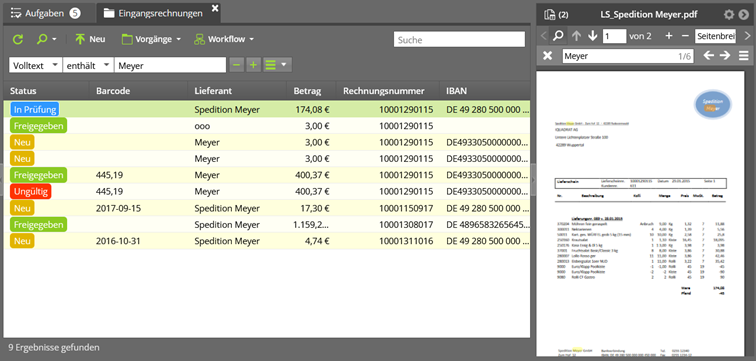The image size is (756, 361).
Task: Show further PDF toolbar items right chevron
Action: click(x=748, y=36)
